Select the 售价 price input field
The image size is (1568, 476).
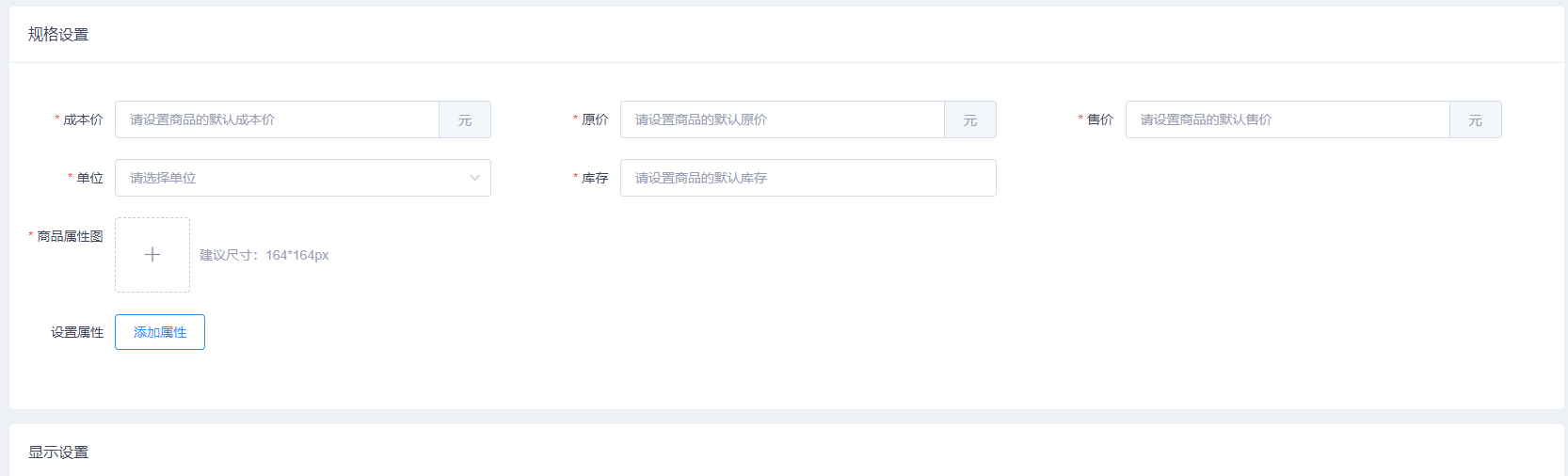(1287, 120)
